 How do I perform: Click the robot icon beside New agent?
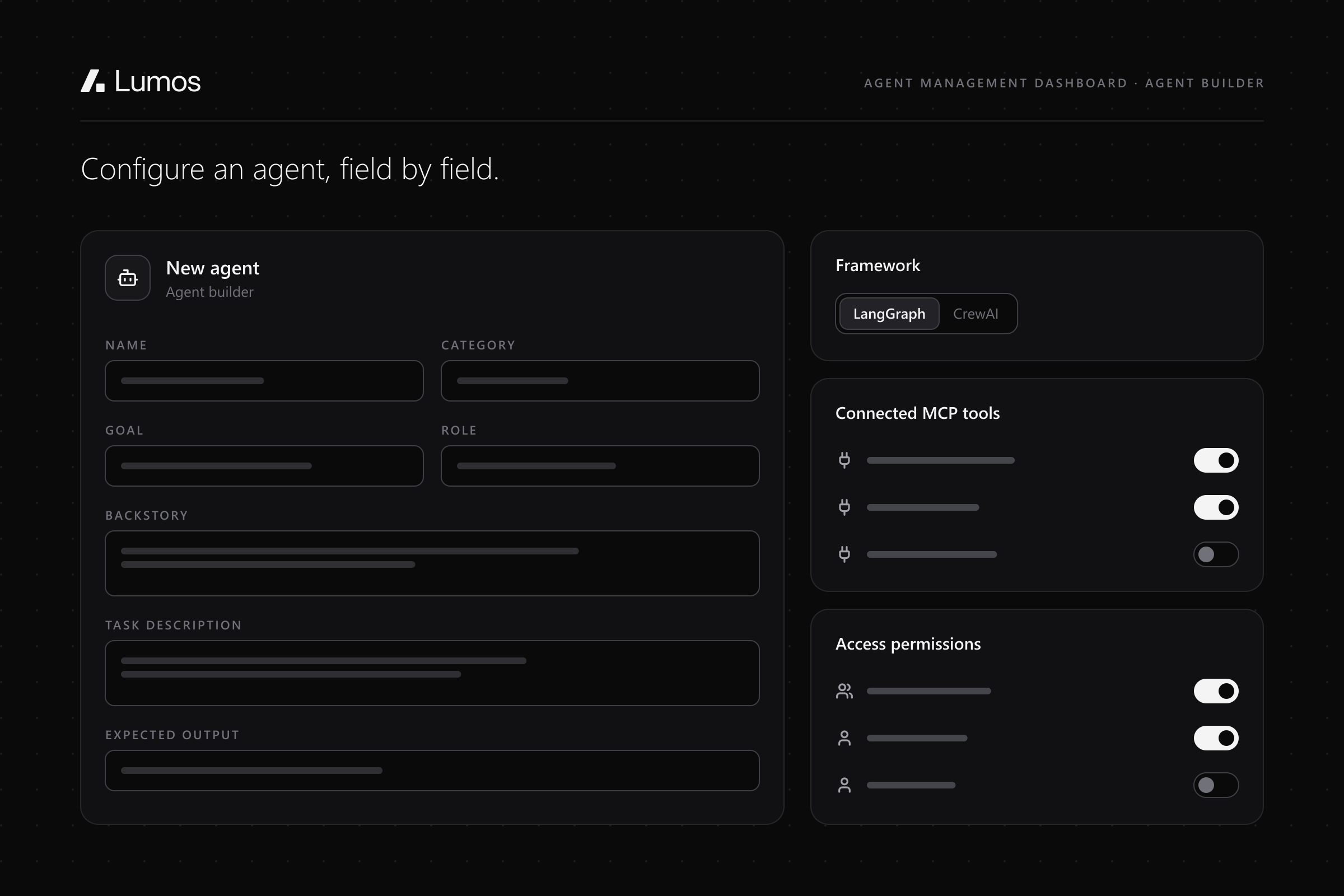128,278
